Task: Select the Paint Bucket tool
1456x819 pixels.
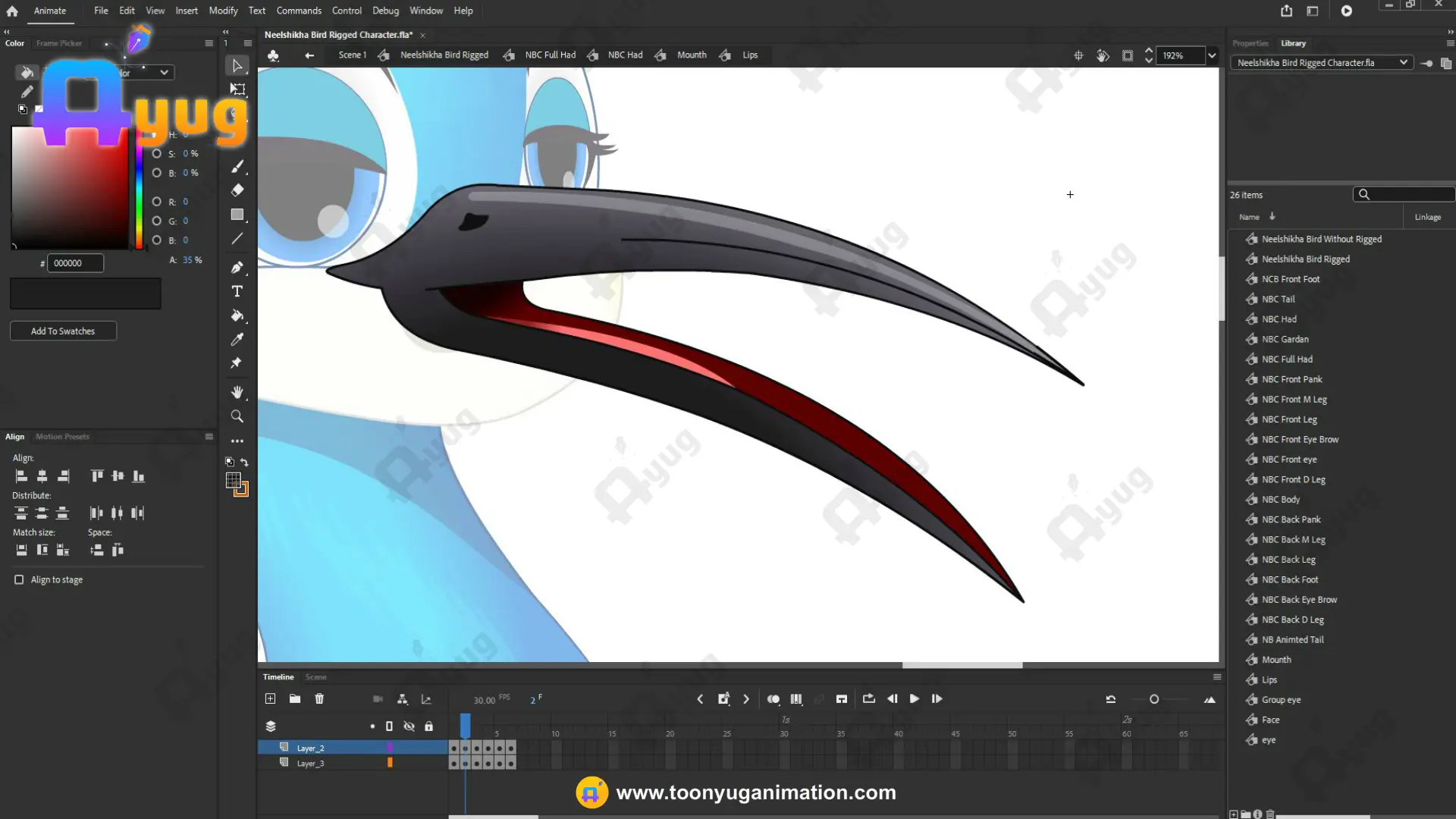Action: click(x=237, y=315)
